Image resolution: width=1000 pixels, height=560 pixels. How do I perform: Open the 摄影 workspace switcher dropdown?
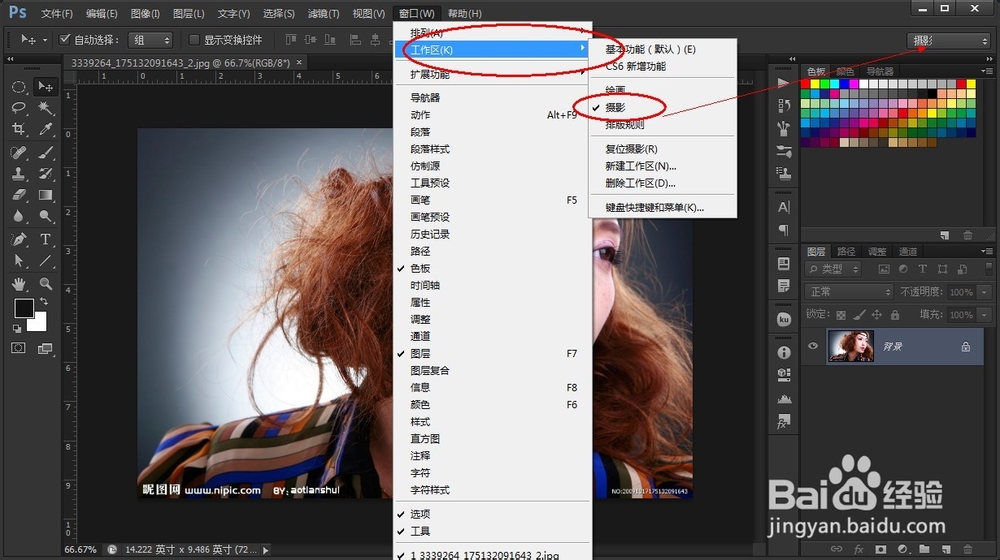(x=948, y=41)
